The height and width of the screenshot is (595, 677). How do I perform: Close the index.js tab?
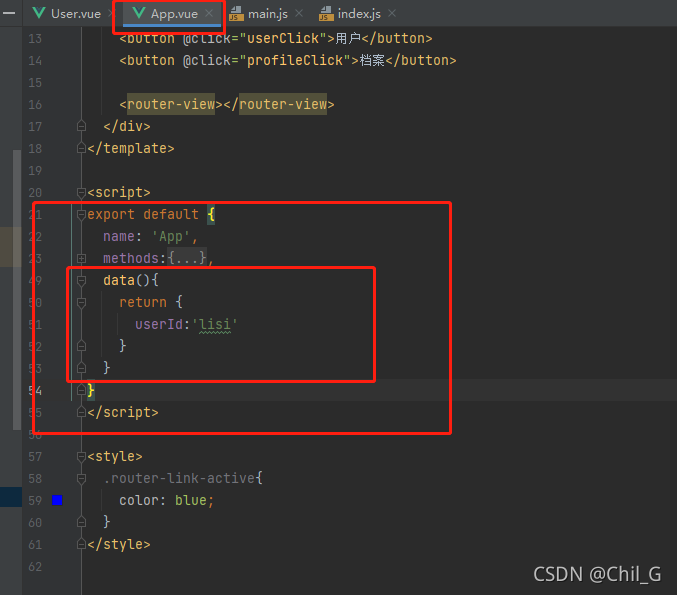click(x=392, y=13)
